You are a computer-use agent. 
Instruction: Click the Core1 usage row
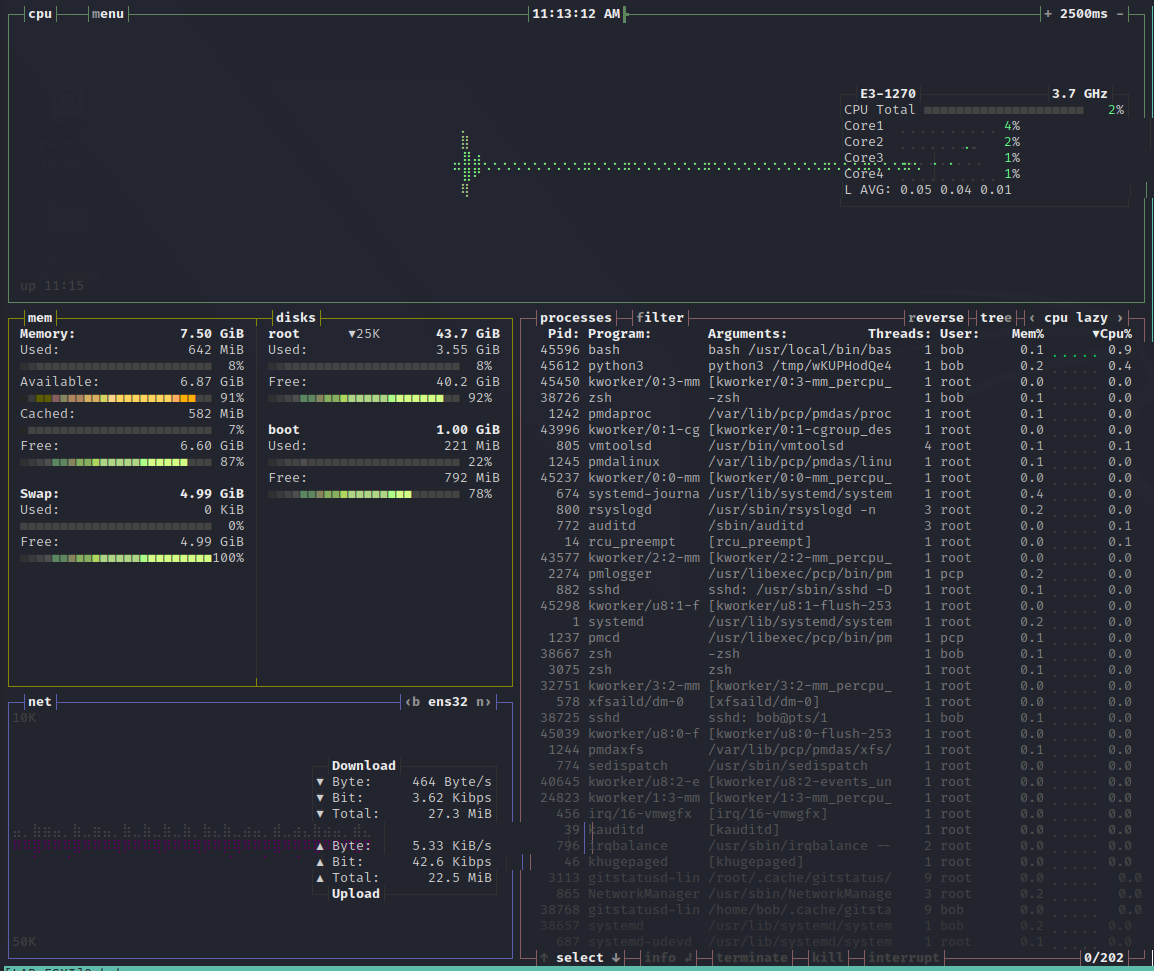[932, 126]
